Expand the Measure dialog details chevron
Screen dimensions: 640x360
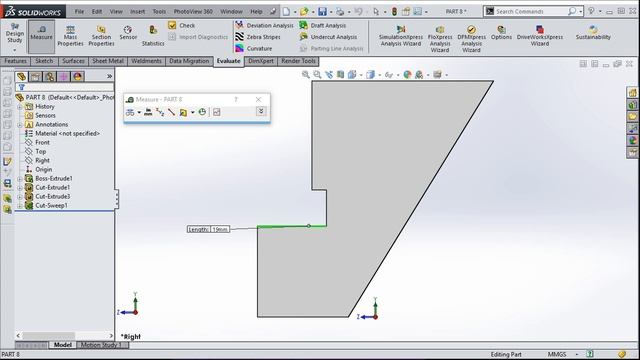pyautogui.click(x=261, y=111)
